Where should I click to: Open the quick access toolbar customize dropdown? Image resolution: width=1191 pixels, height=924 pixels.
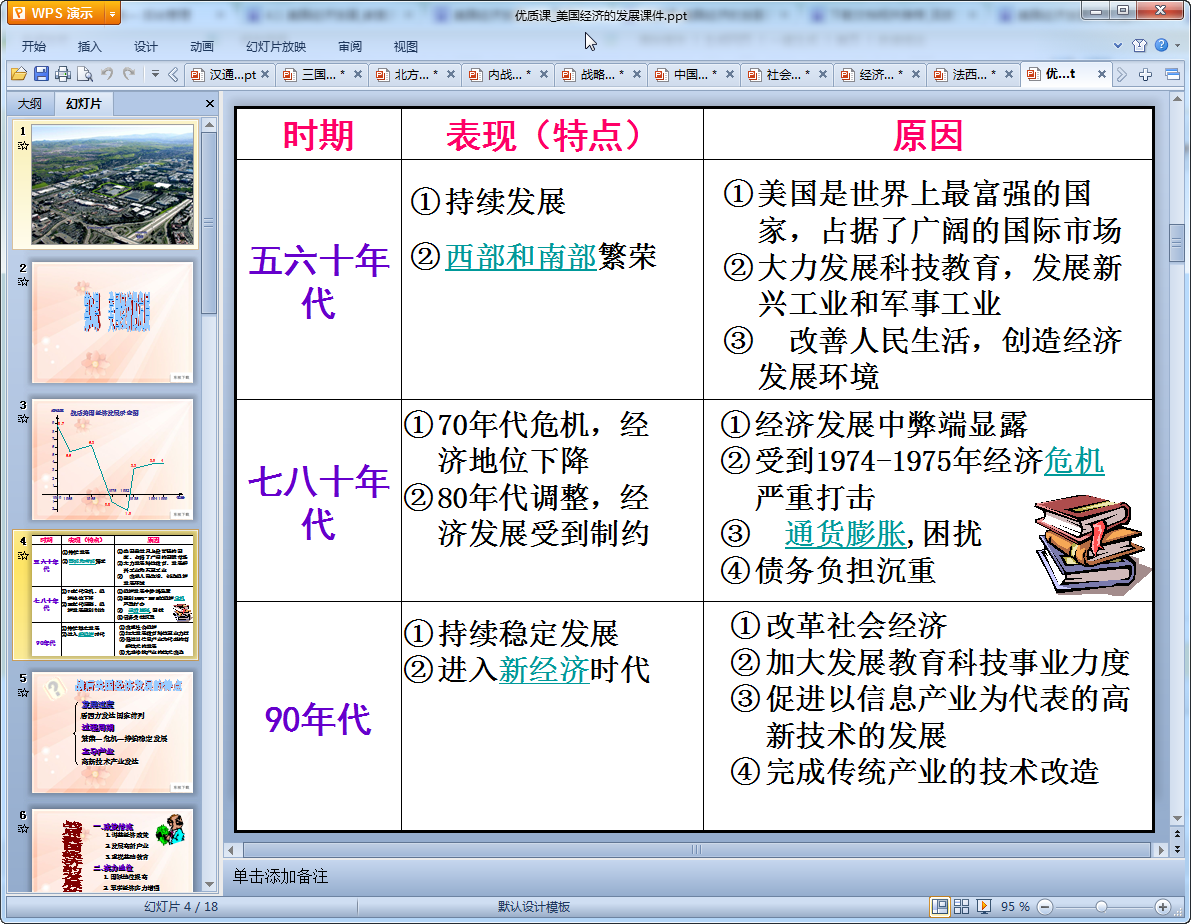tap(155, 74)
